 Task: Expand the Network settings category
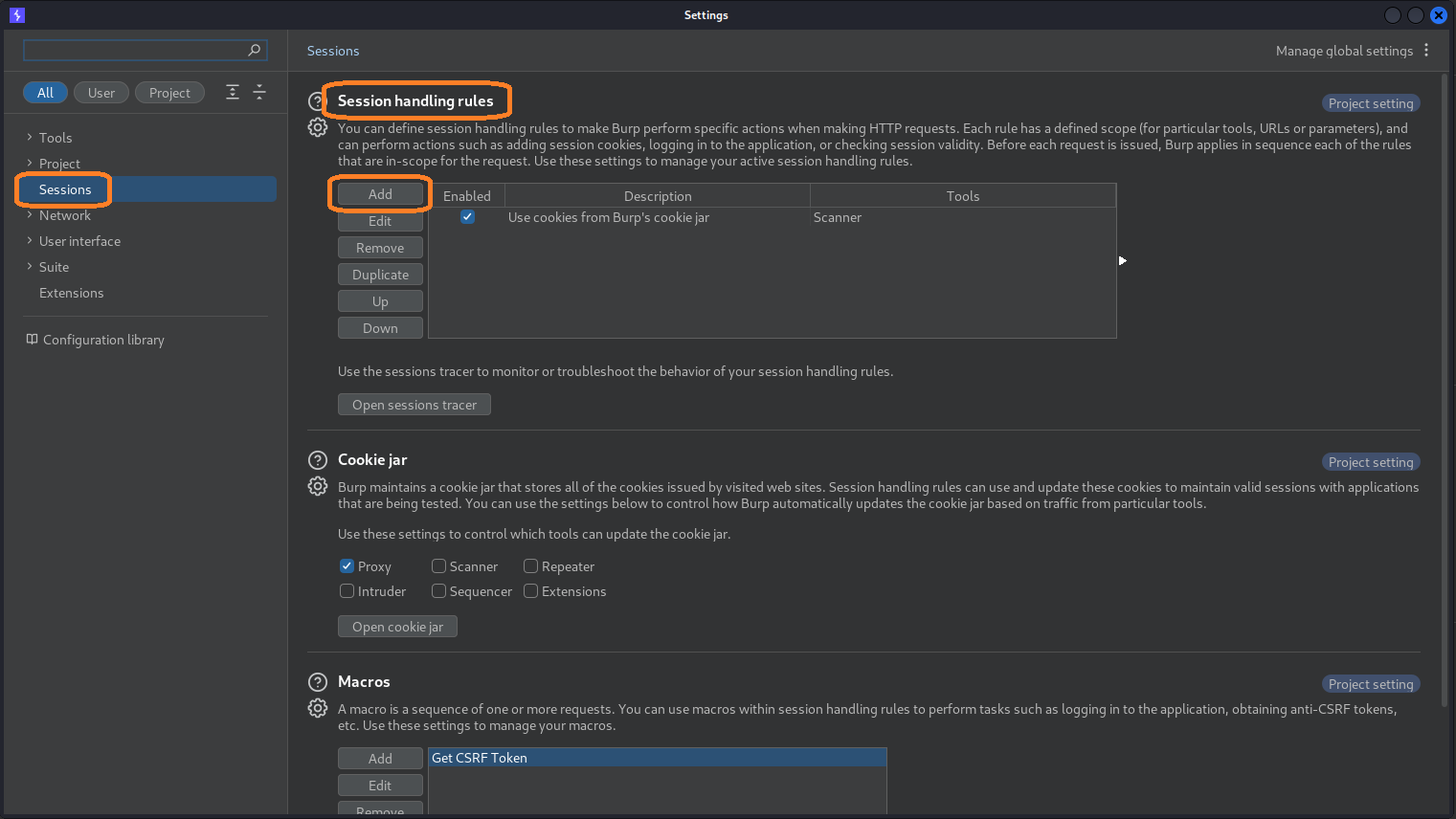28,214
